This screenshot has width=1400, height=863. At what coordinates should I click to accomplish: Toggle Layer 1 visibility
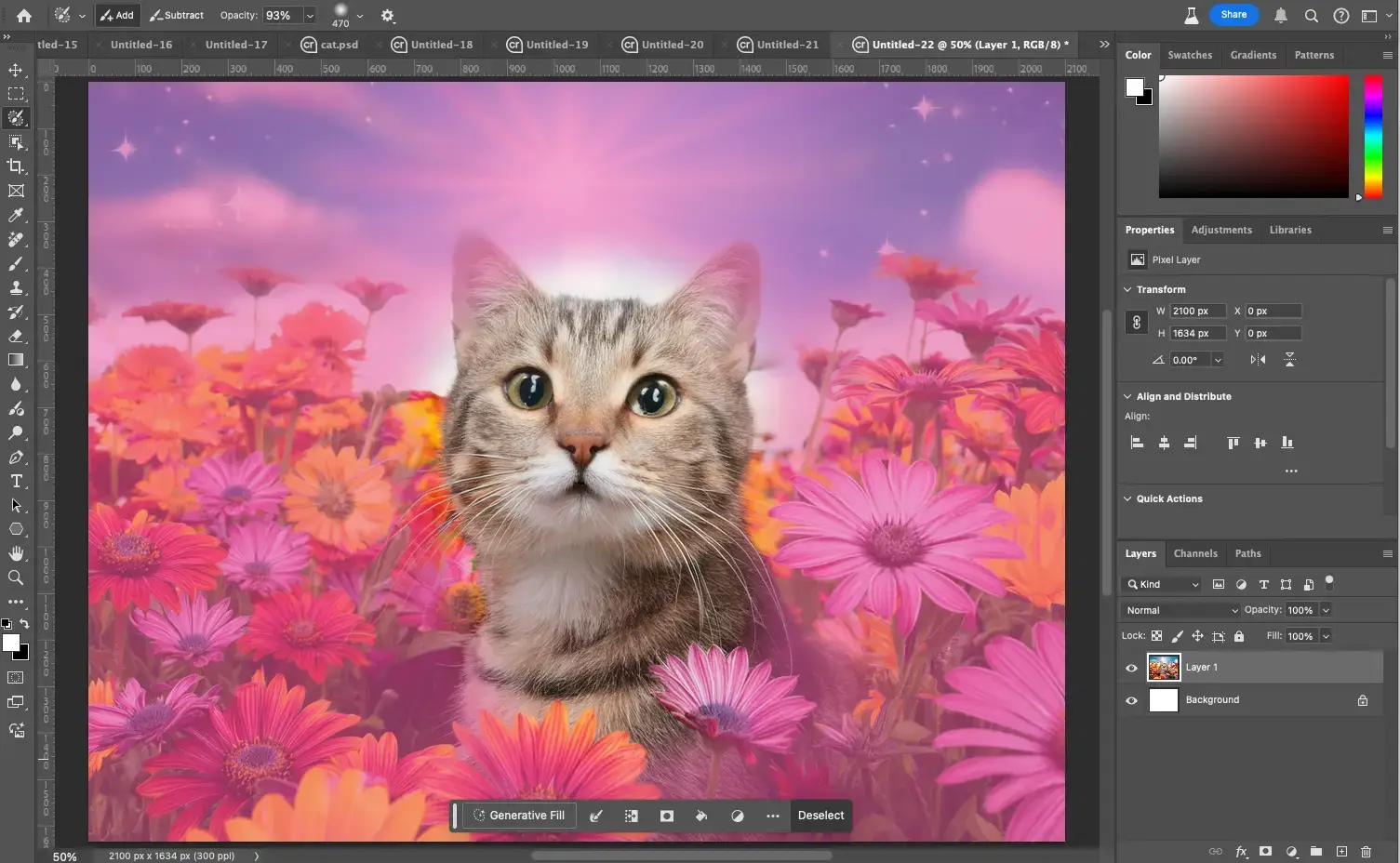[x=1131, y=667]
